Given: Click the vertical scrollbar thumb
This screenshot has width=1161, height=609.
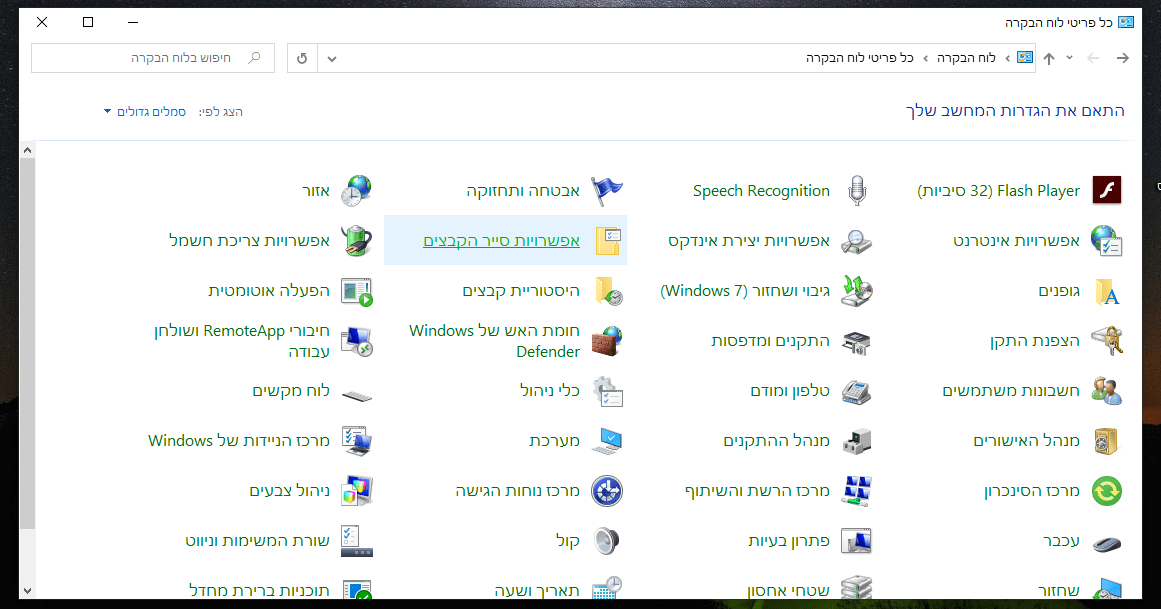Looking at the screenshot, I should coord(27,343).
